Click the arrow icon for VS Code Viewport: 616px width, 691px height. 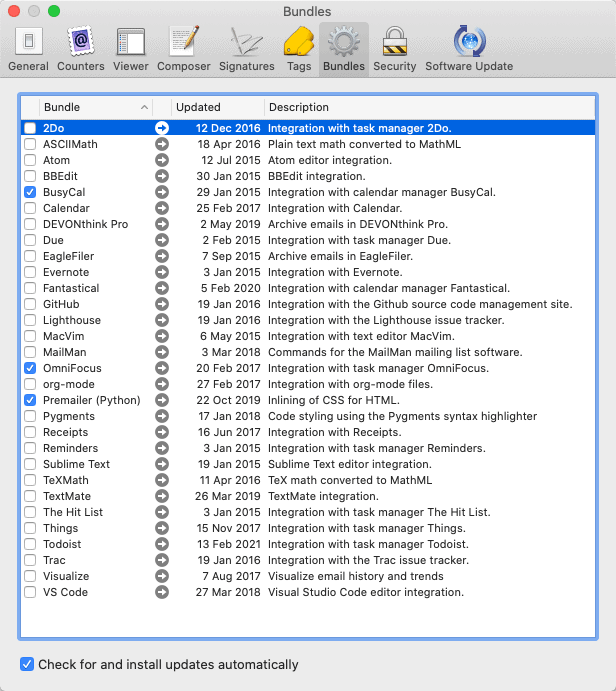[x=162, y=592]
